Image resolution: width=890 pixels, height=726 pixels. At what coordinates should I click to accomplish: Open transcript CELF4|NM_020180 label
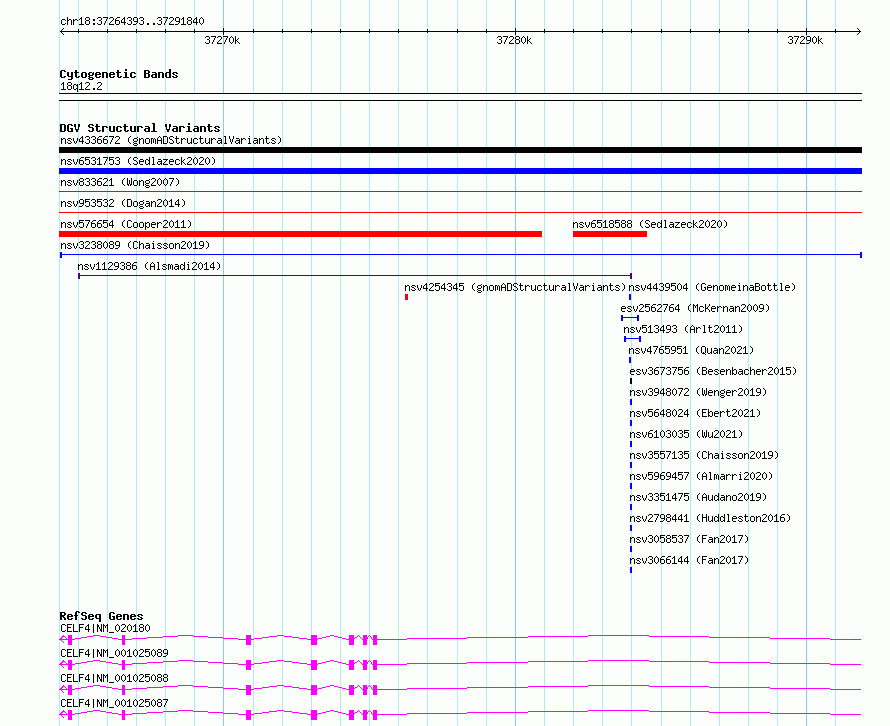click(105, 628)
